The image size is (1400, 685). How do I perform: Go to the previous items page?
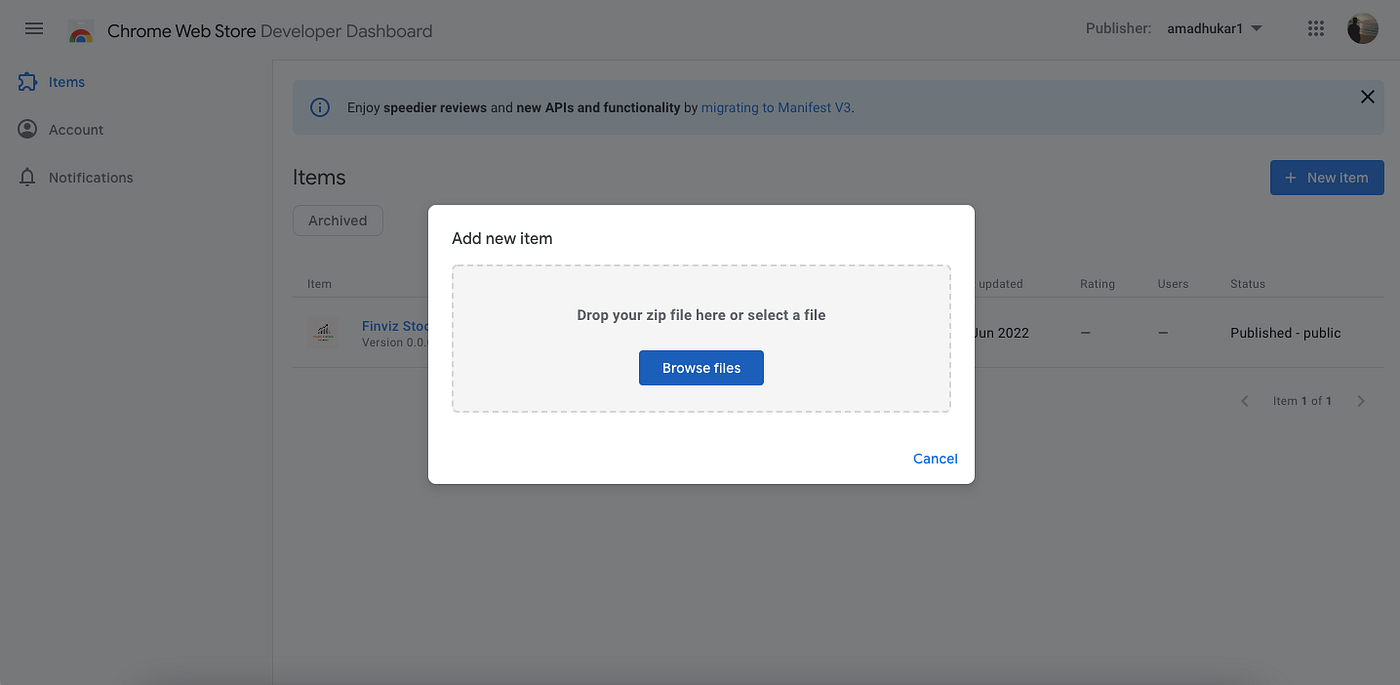pos(1245,401)
